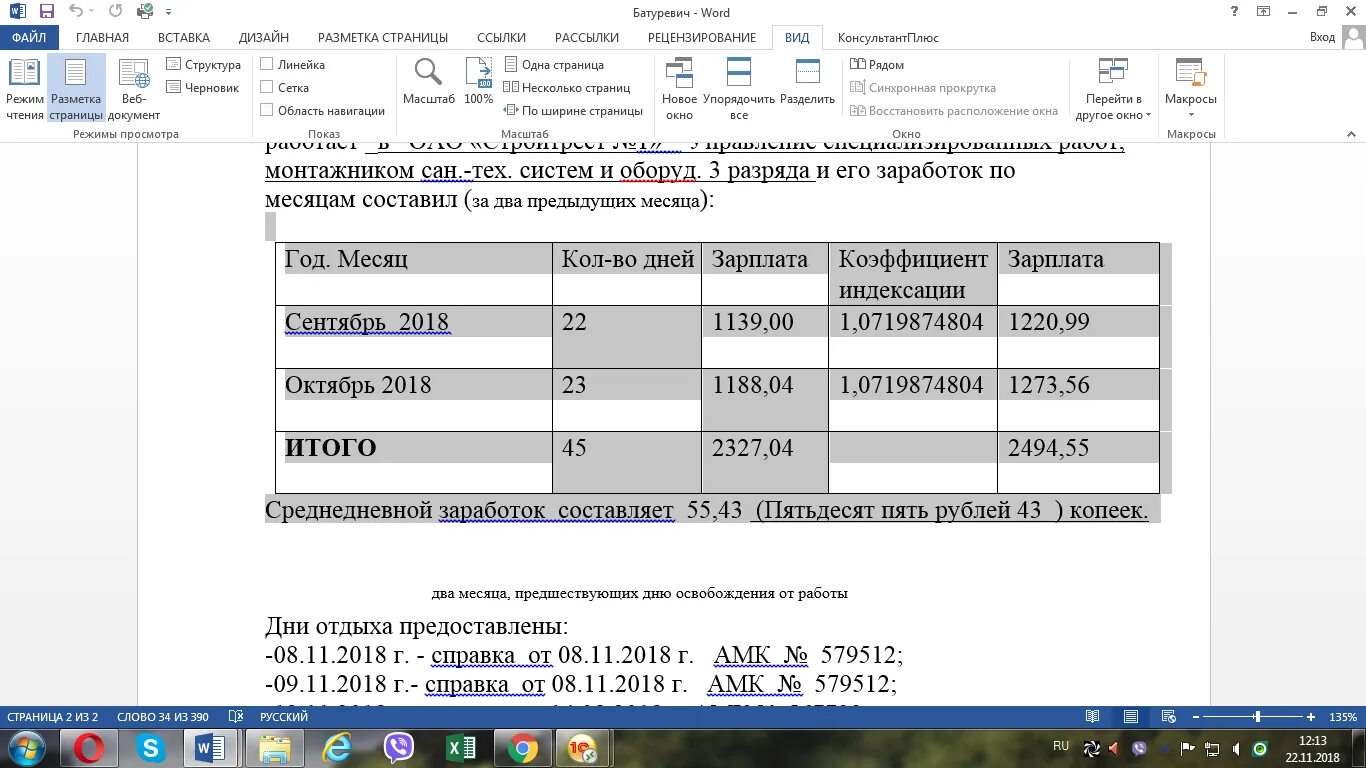Screen dimensions: 1366x768
Task: Set zoom to 100%
Action: [479, 82]
